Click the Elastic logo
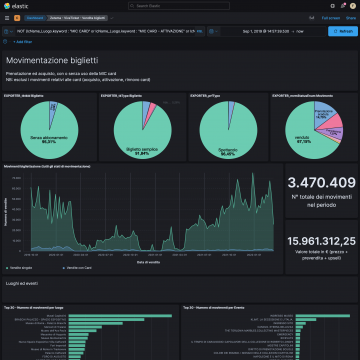This screenshot has width=360, height=360. click(16, 6)
